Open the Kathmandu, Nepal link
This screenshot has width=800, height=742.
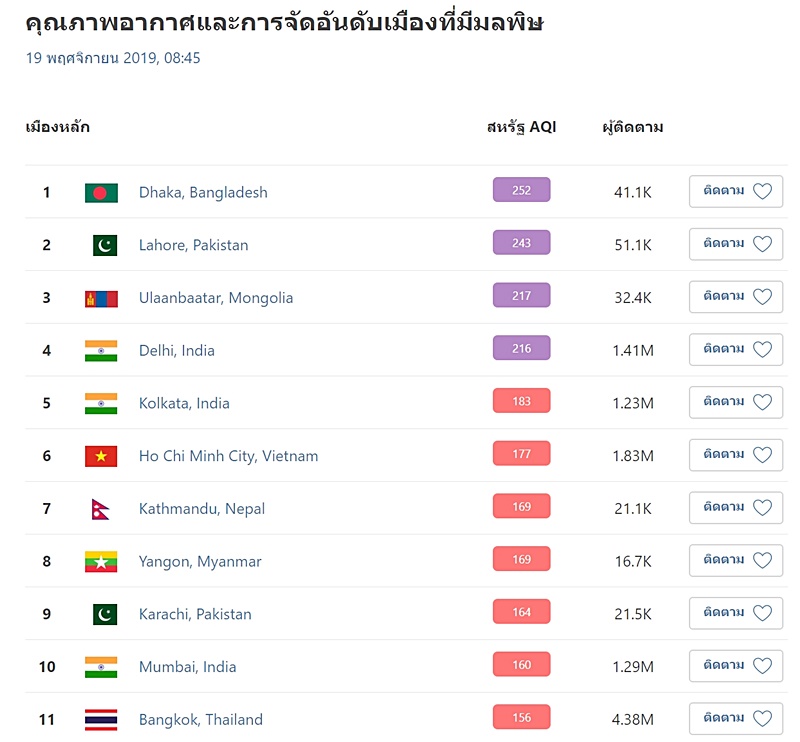click(202, 509)
